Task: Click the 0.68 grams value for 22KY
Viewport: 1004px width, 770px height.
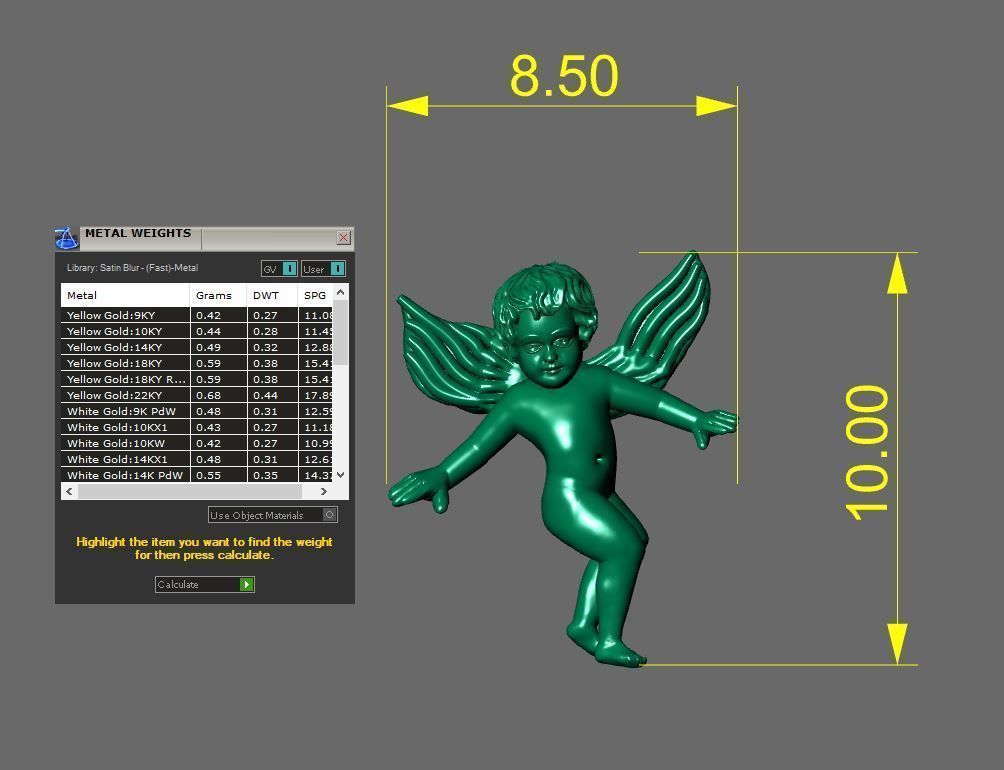Action: pyautogui.click(x=209, y=395)
